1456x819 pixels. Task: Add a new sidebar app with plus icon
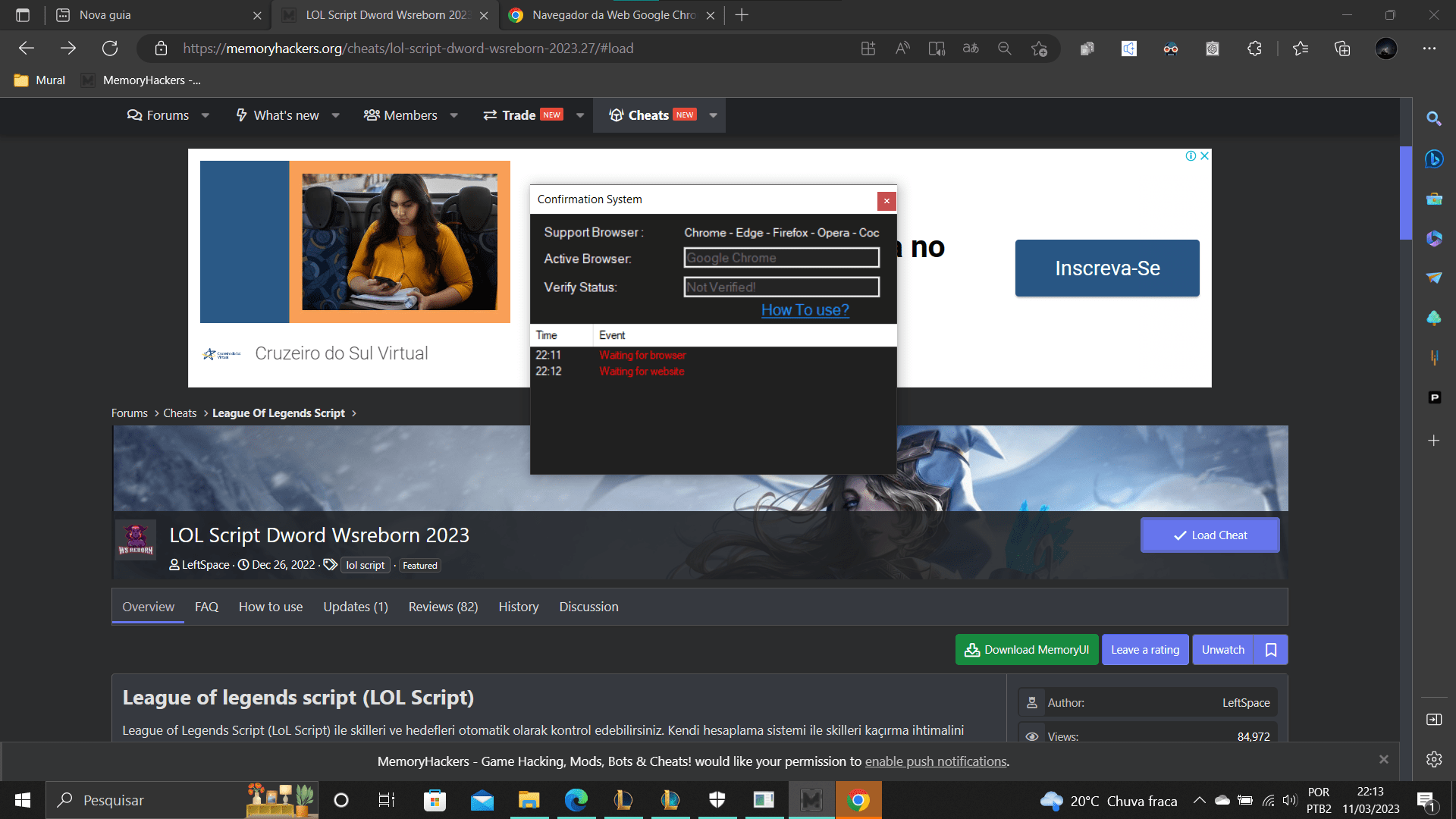(x=1433, y=441)
